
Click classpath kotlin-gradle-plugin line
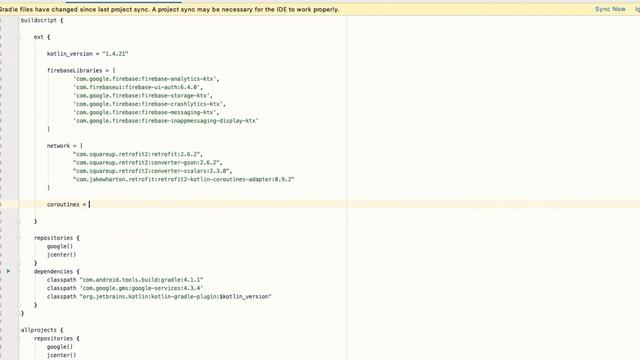[159, 296]
